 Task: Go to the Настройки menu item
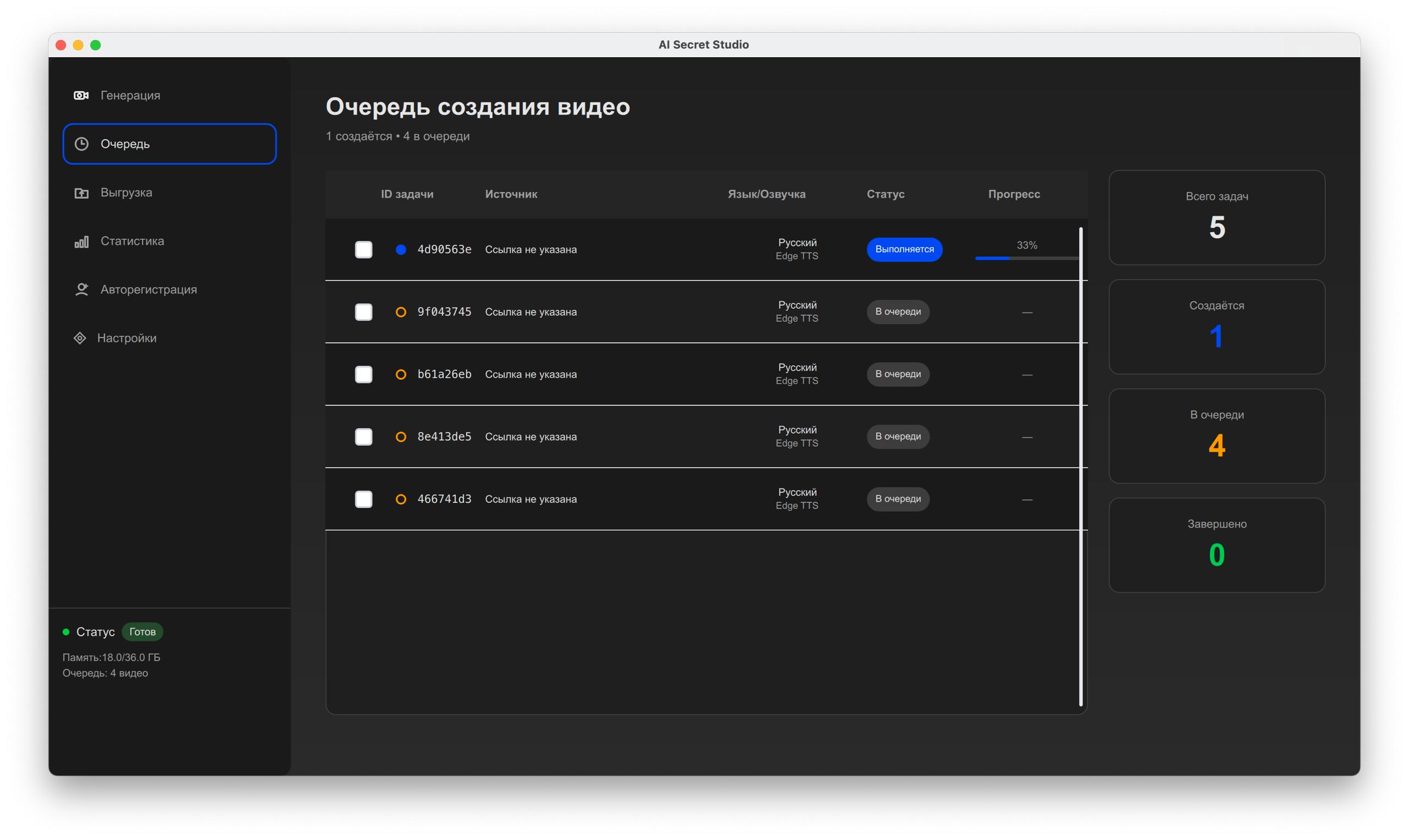[x=127, y=338]
